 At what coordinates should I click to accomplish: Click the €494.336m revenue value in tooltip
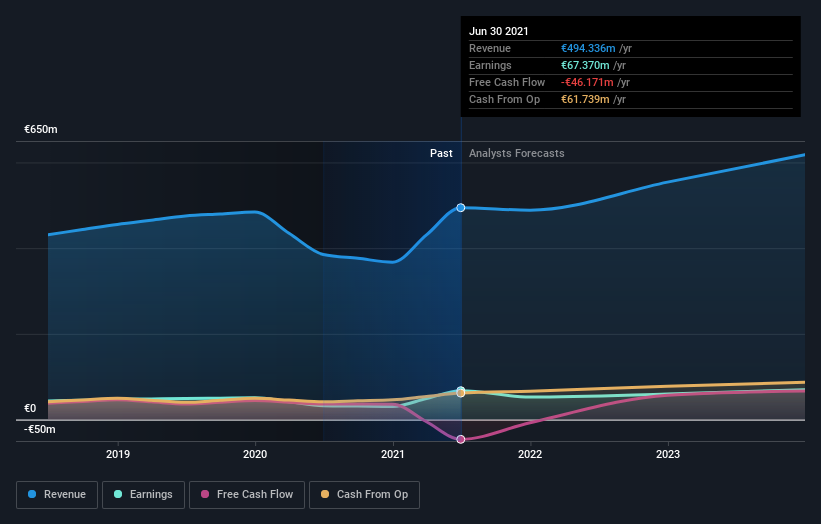coord(588,48)
